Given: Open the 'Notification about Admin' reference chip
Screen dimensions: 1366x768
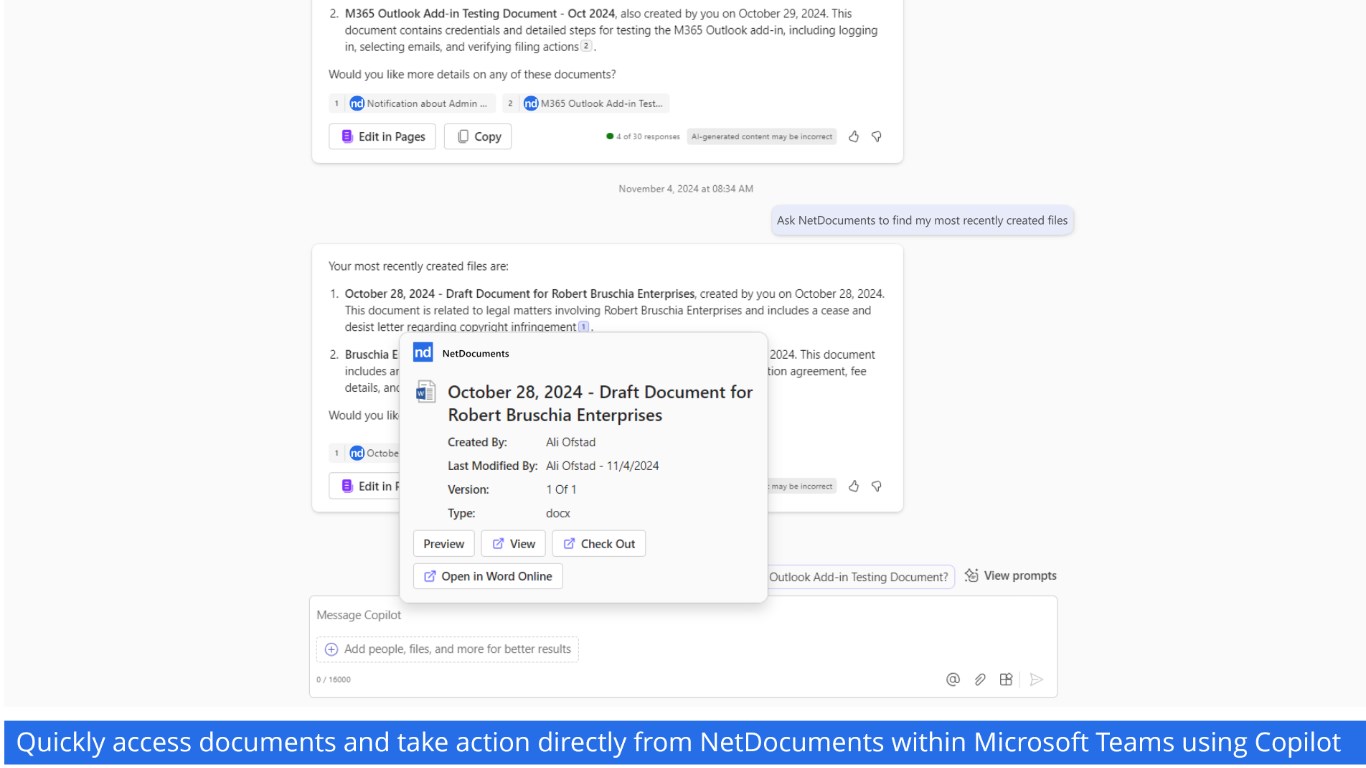Looking at the screenshot, I should [412, 103].
